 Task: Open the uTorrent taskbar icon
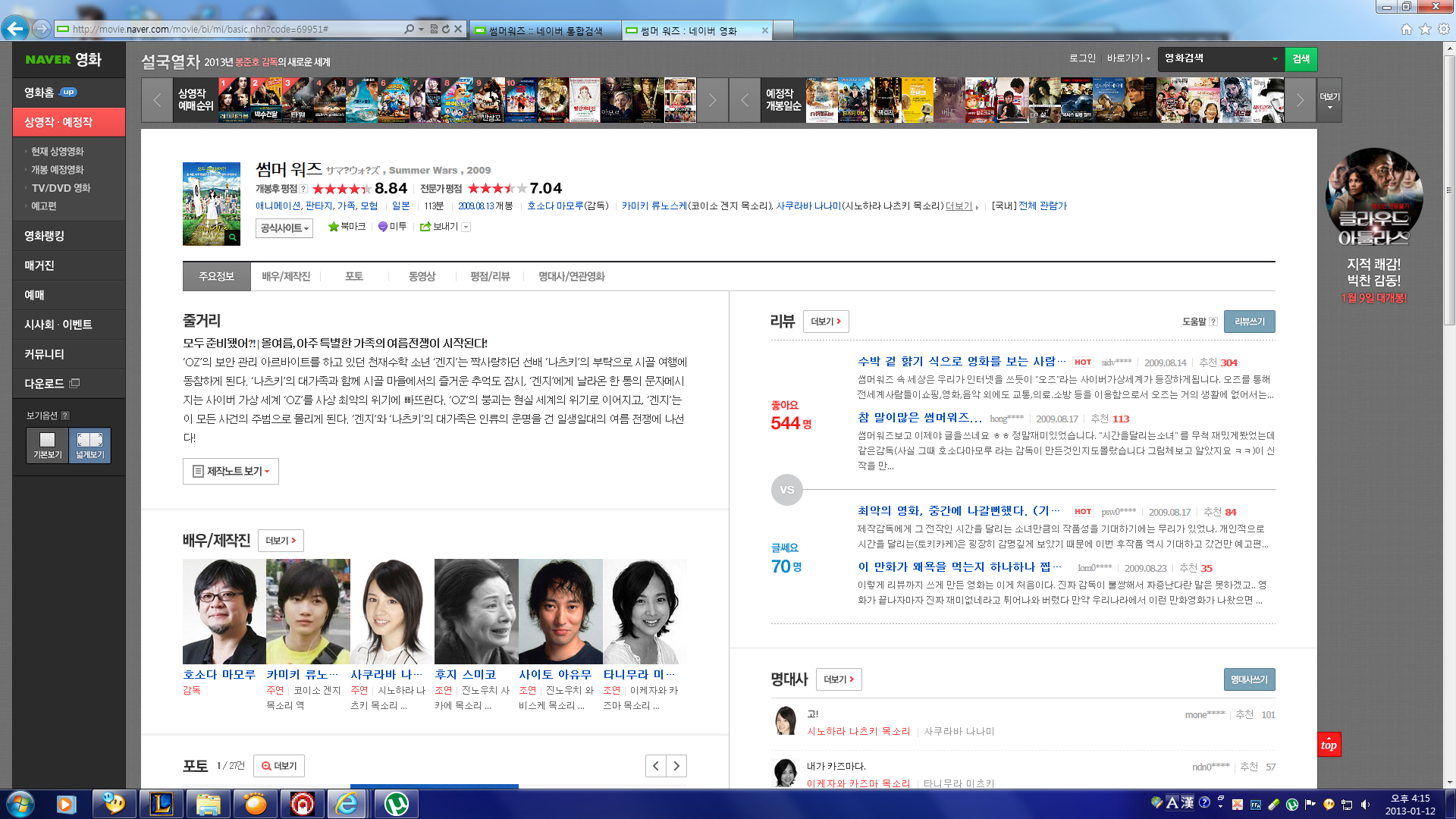[x=397, y=803]
